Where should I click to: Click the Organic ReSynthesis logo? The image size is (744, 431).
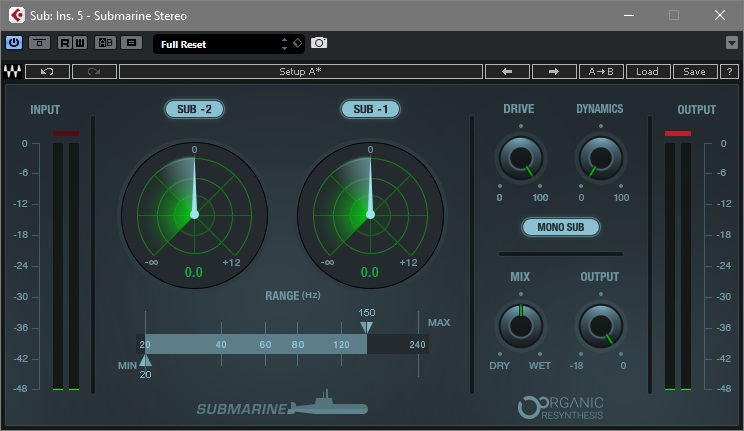click(x=560, y=408)
